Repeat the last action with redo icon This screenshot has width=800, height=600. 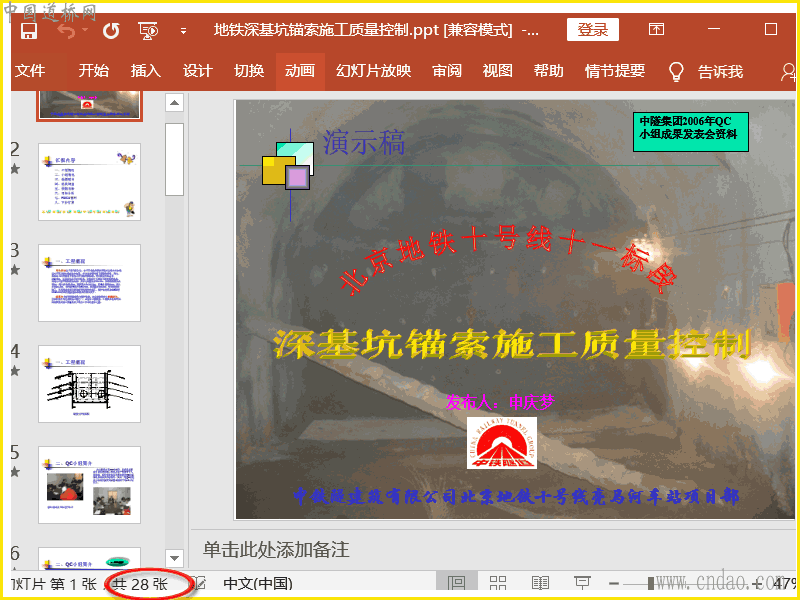[111, 31]
